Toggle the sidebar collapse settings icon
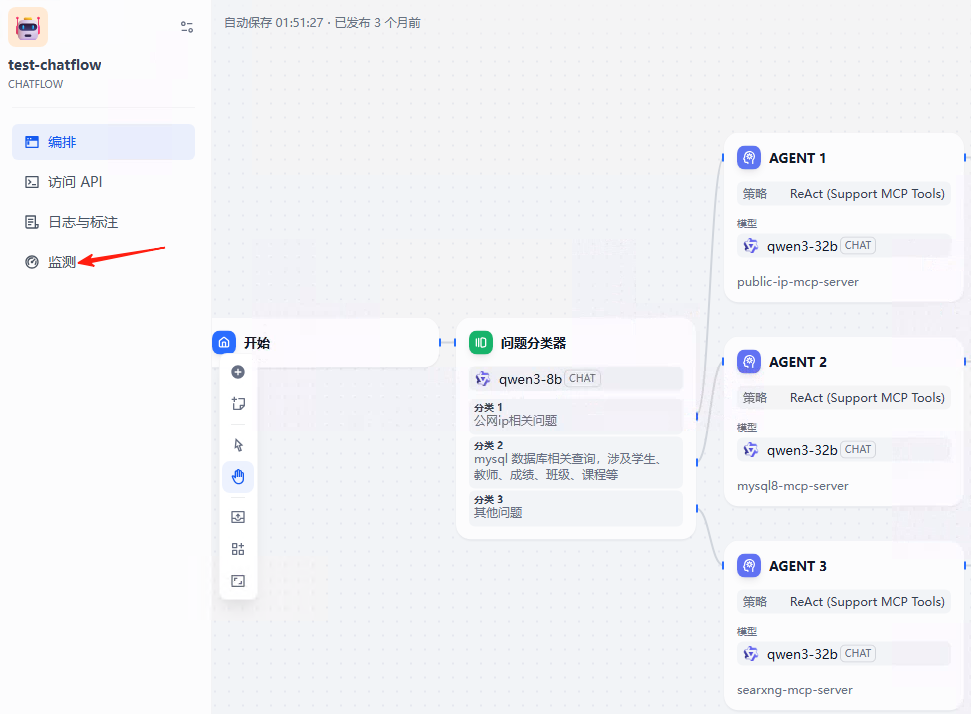 [x=187, y=27]
